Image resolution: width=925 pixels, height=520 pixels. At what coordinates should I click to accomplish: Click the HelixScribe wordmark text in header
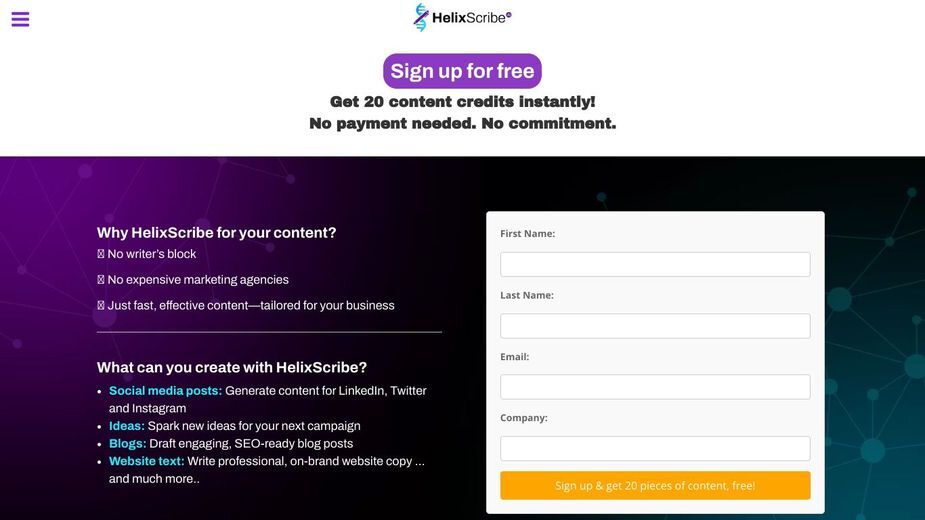pos(471,18)
